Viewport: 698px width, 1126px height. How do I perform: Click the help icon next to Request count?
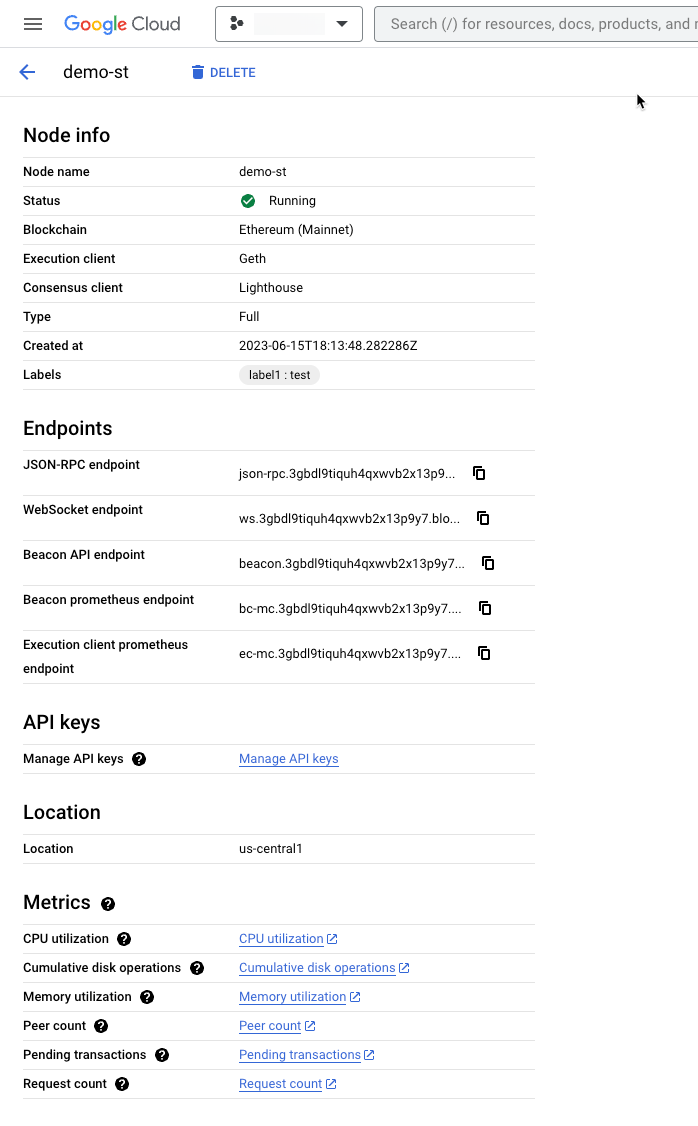pyautogui.click(x=121, y=1084)
